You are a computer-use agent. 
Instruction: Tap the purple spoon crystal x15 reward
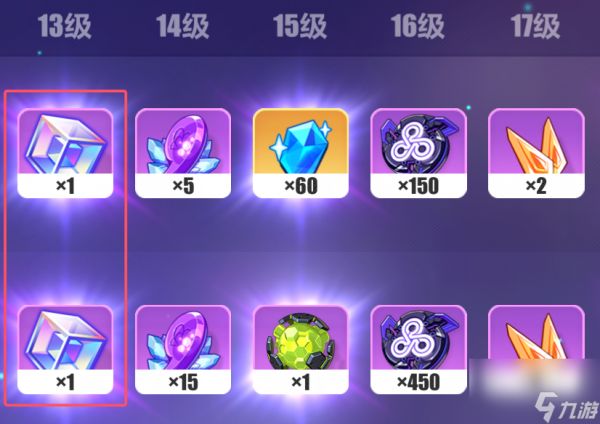(183, 349)
